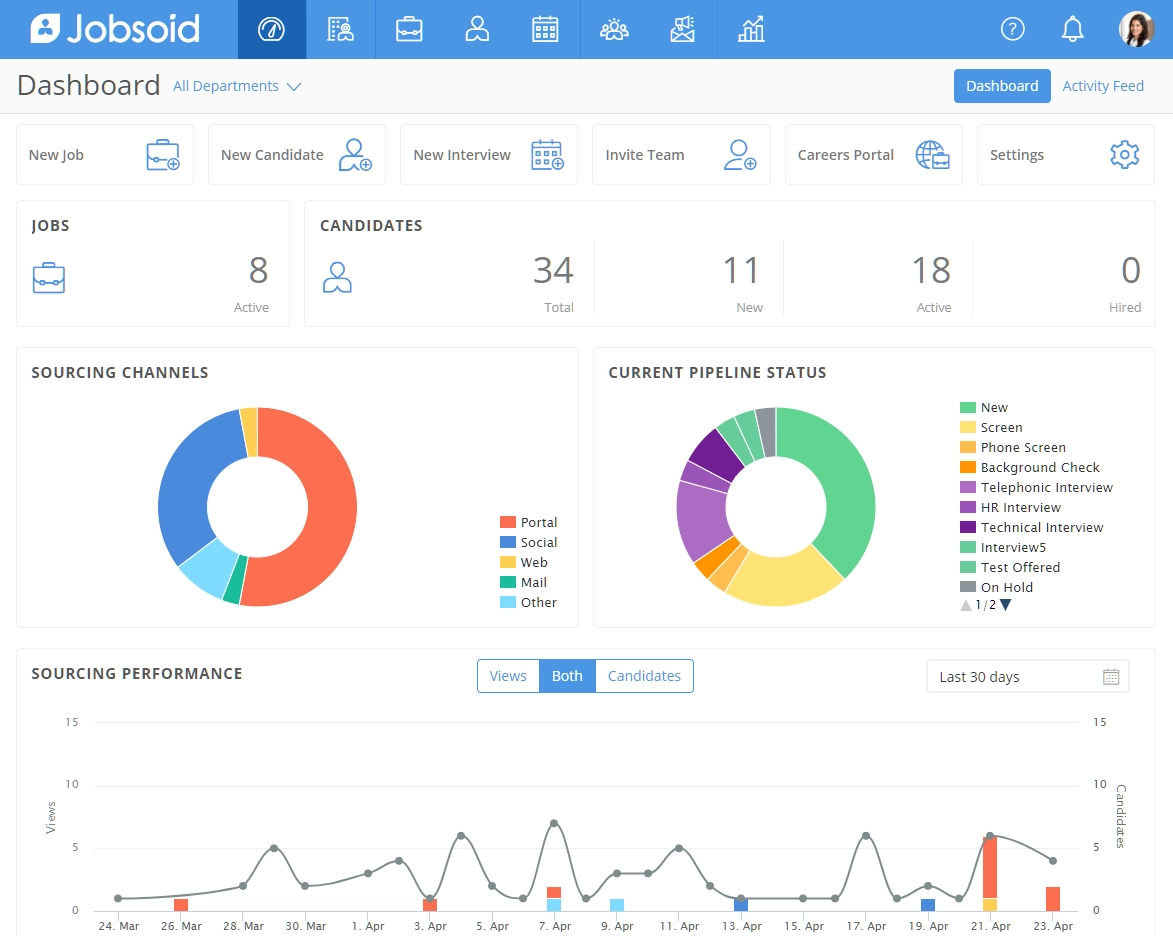Open the campaigns megaphone mail icon
1173x936 pixels.
pyautogui.click(x=682, y=29)
